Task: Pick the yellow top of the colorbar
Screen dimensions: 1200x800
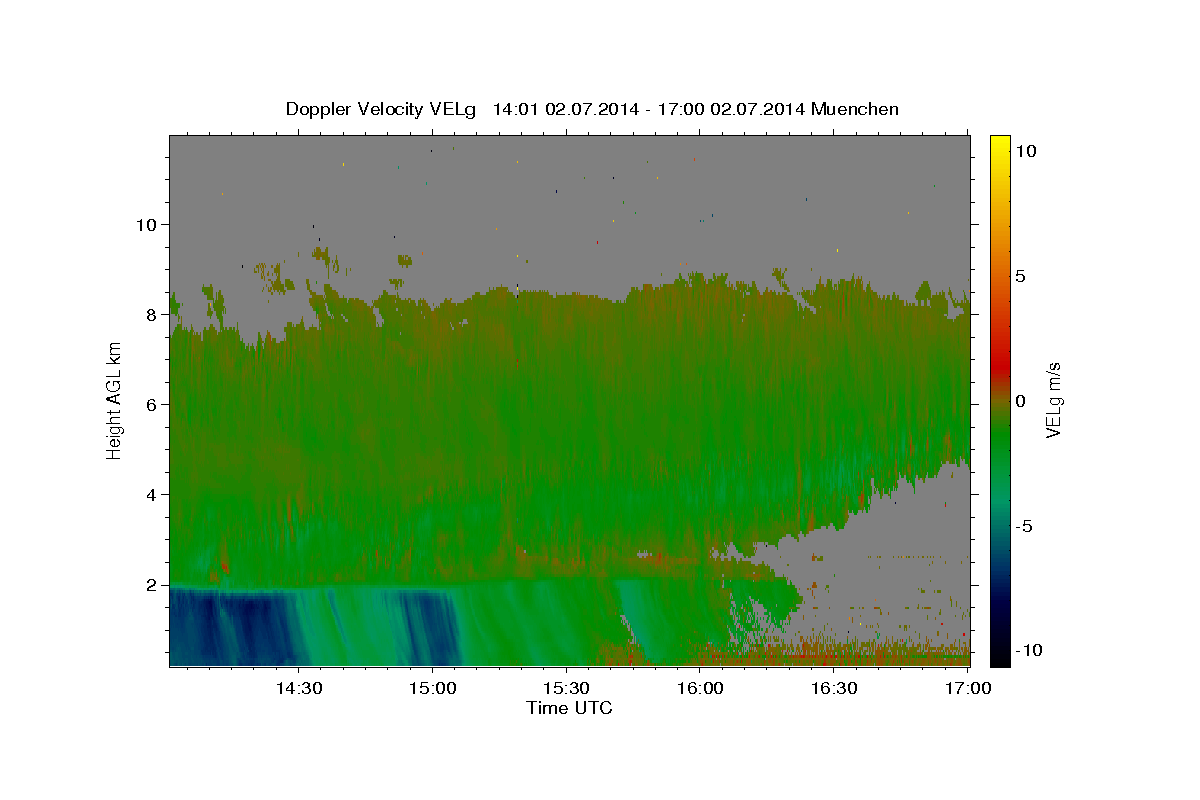Action: pyautogui.click(x=1000, y=145)
